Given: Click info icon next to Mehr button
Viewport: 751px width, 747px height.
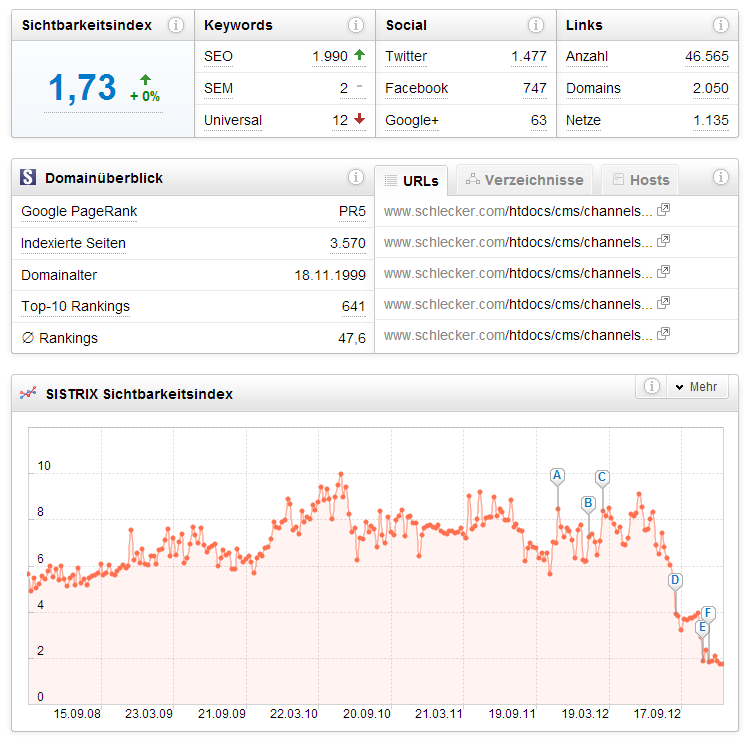Looking at the screenshot, I should tap(652, 387).
